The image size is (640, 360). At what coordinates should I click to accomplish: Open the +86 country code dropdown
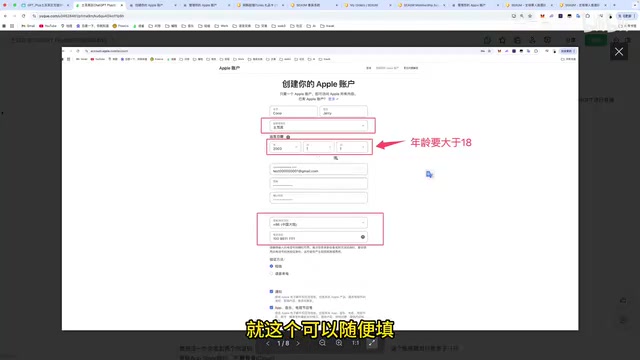pos(318,223)
